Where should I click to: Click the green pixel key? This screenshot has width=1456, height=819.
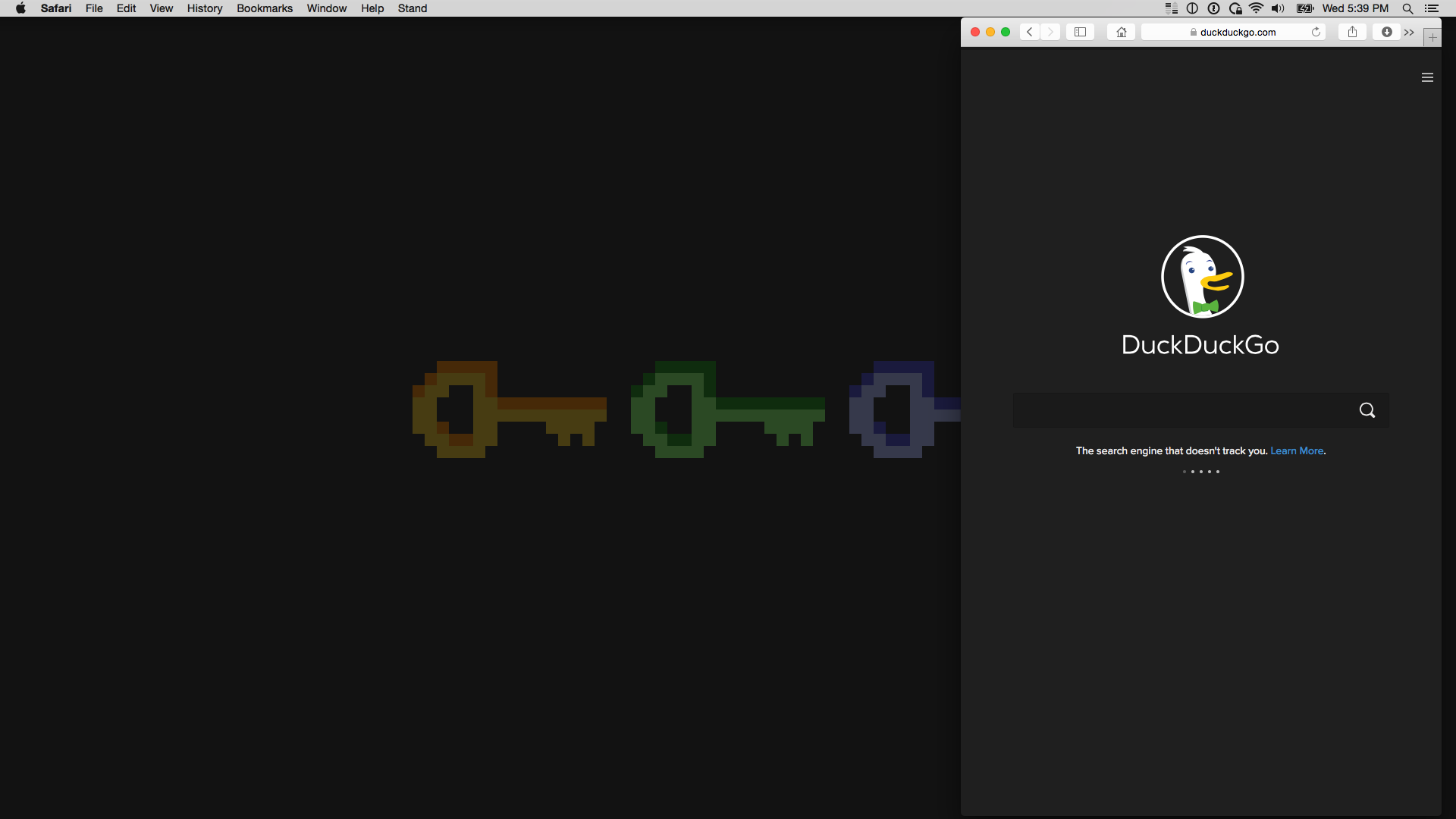pyautogui.click(x=727, y=409)
